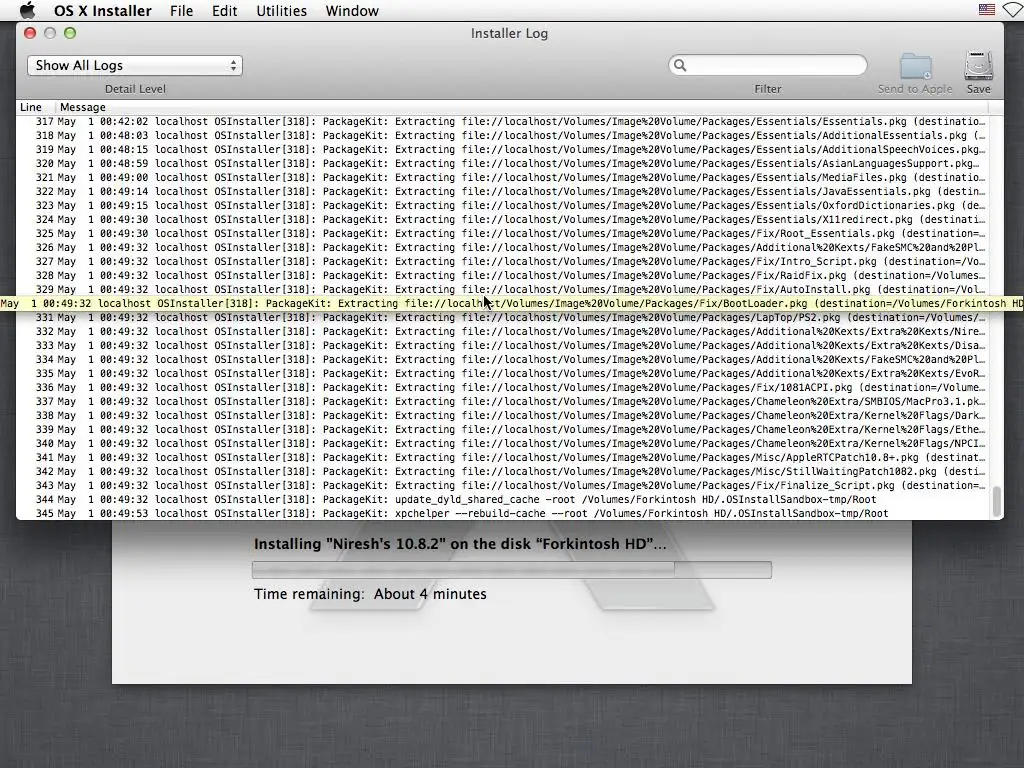
Task: Click the Time remaining About 4 minutes text
Action: pos(370,594)
